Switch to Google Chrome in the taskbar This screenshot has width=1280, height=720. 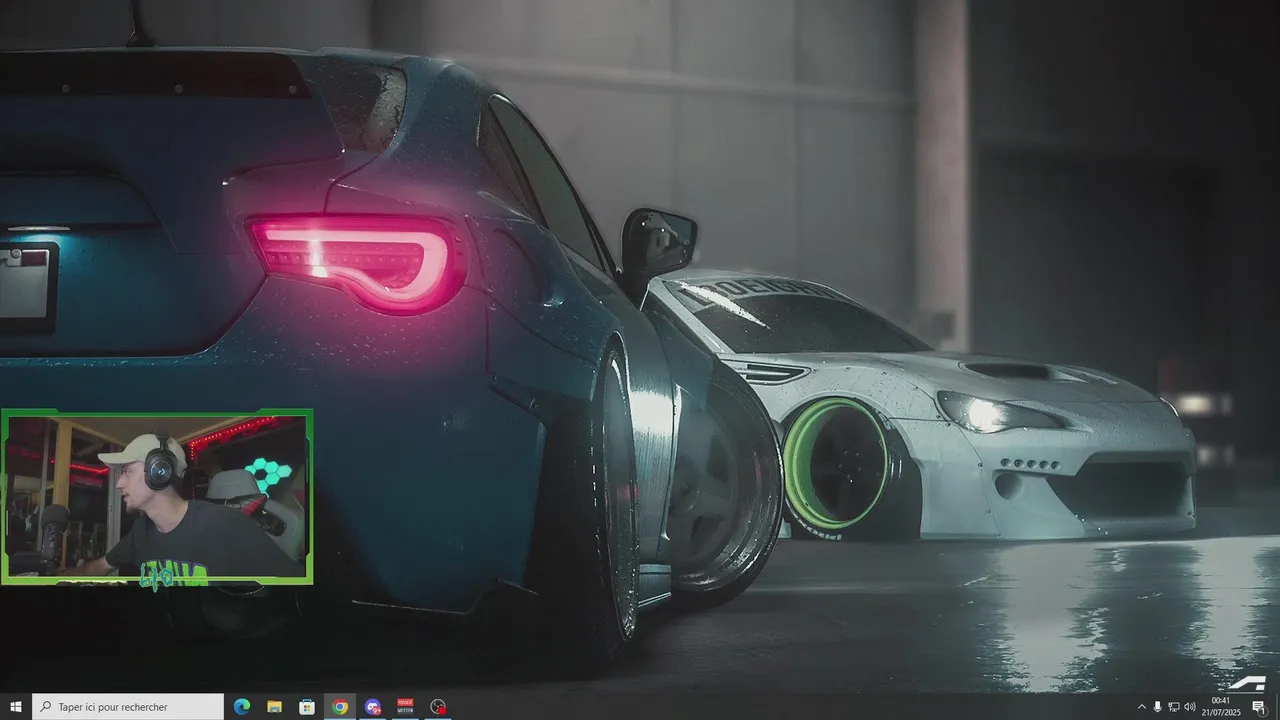(x=340, y=707)
